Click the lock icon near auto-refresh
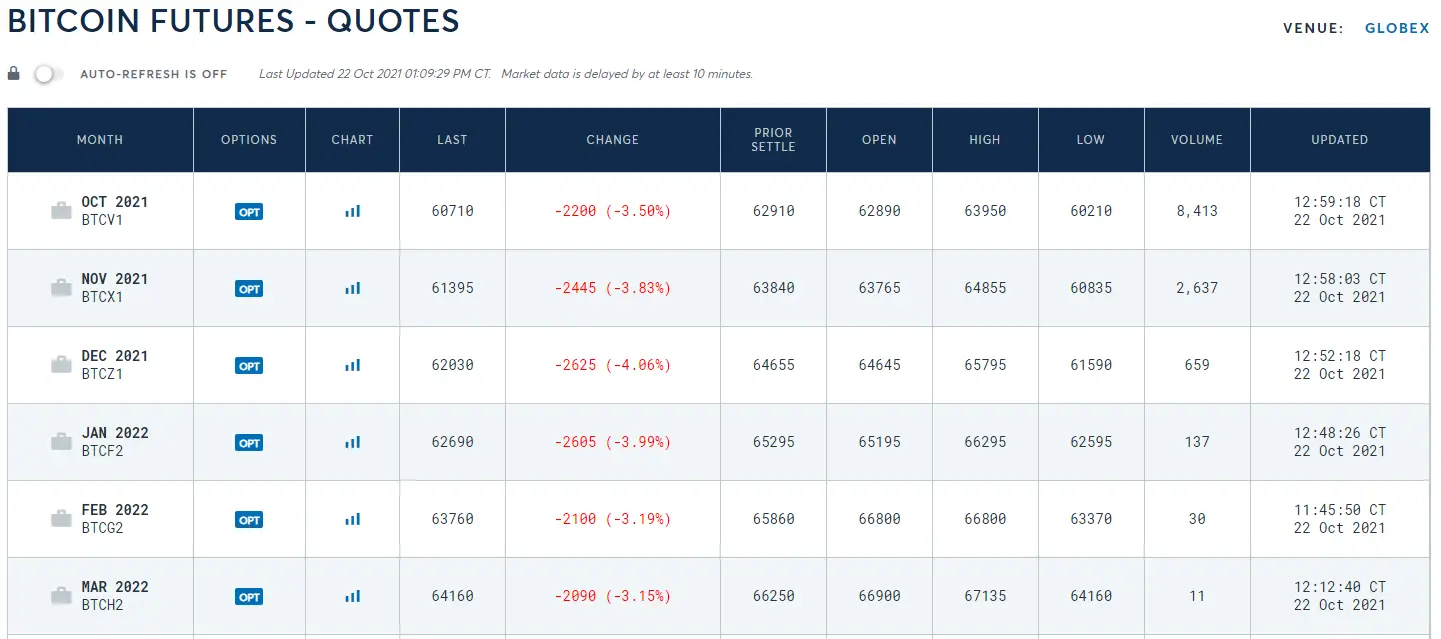The height and width of the screenshot is (639, 1441). [14, 73]
